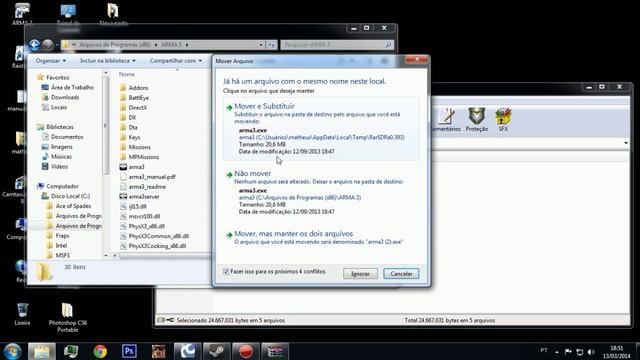Click the Forward arrow in Explorer window
The image size is (640, 360).
tap(48, 44)
